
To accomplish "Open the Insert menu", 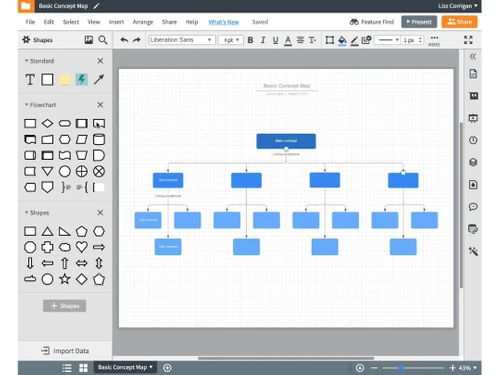I will (x=116, y=22).
